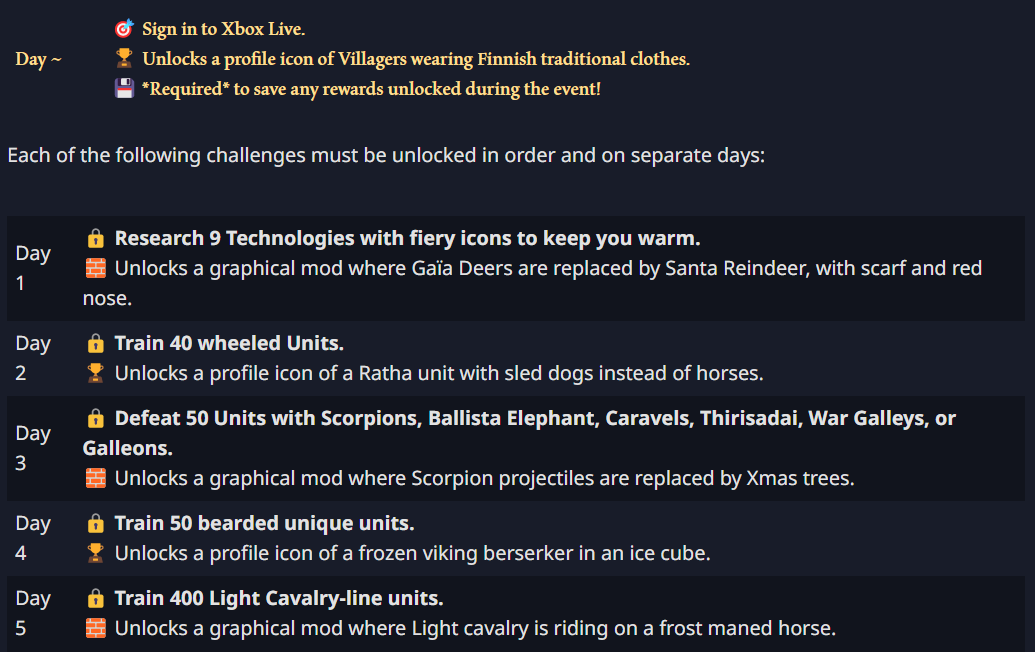
Task: Click the Train 40 wheeled Units heading
Action: point(229,344)
